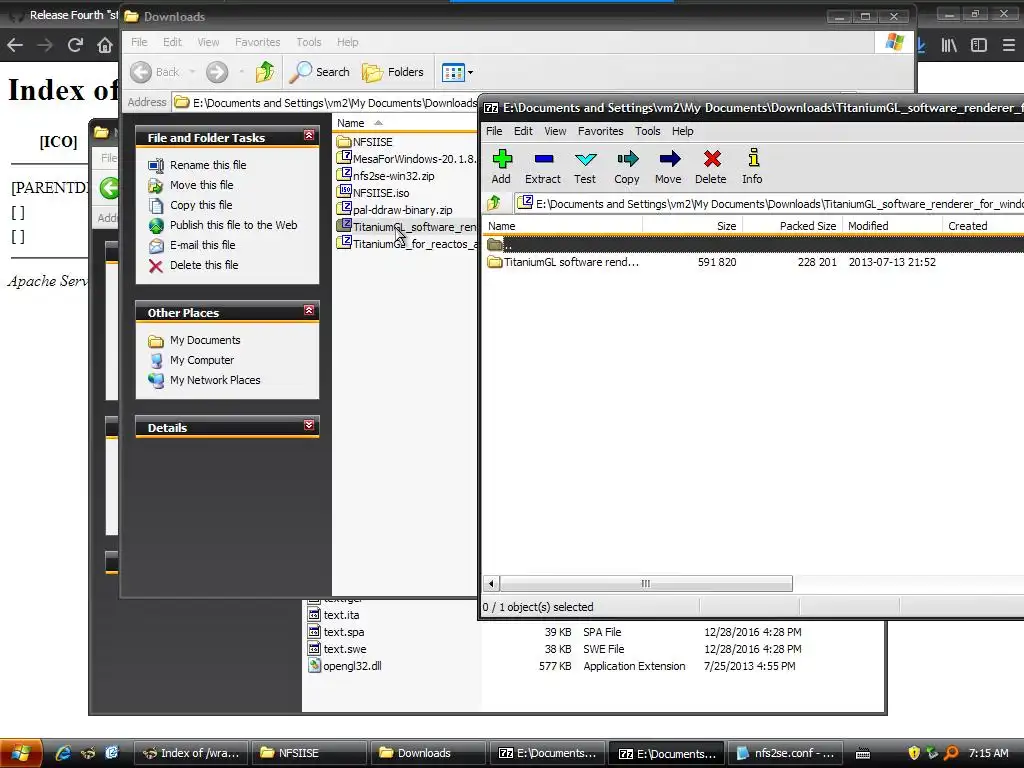Click Delete this file task
This screenshot has width=1024, height=768.
[204, 265]
